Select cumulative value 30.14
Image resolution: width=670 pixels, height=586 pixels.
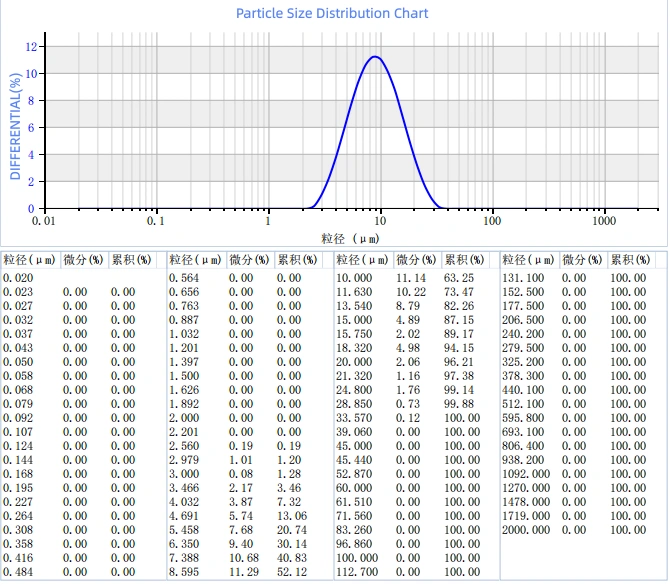292,544
